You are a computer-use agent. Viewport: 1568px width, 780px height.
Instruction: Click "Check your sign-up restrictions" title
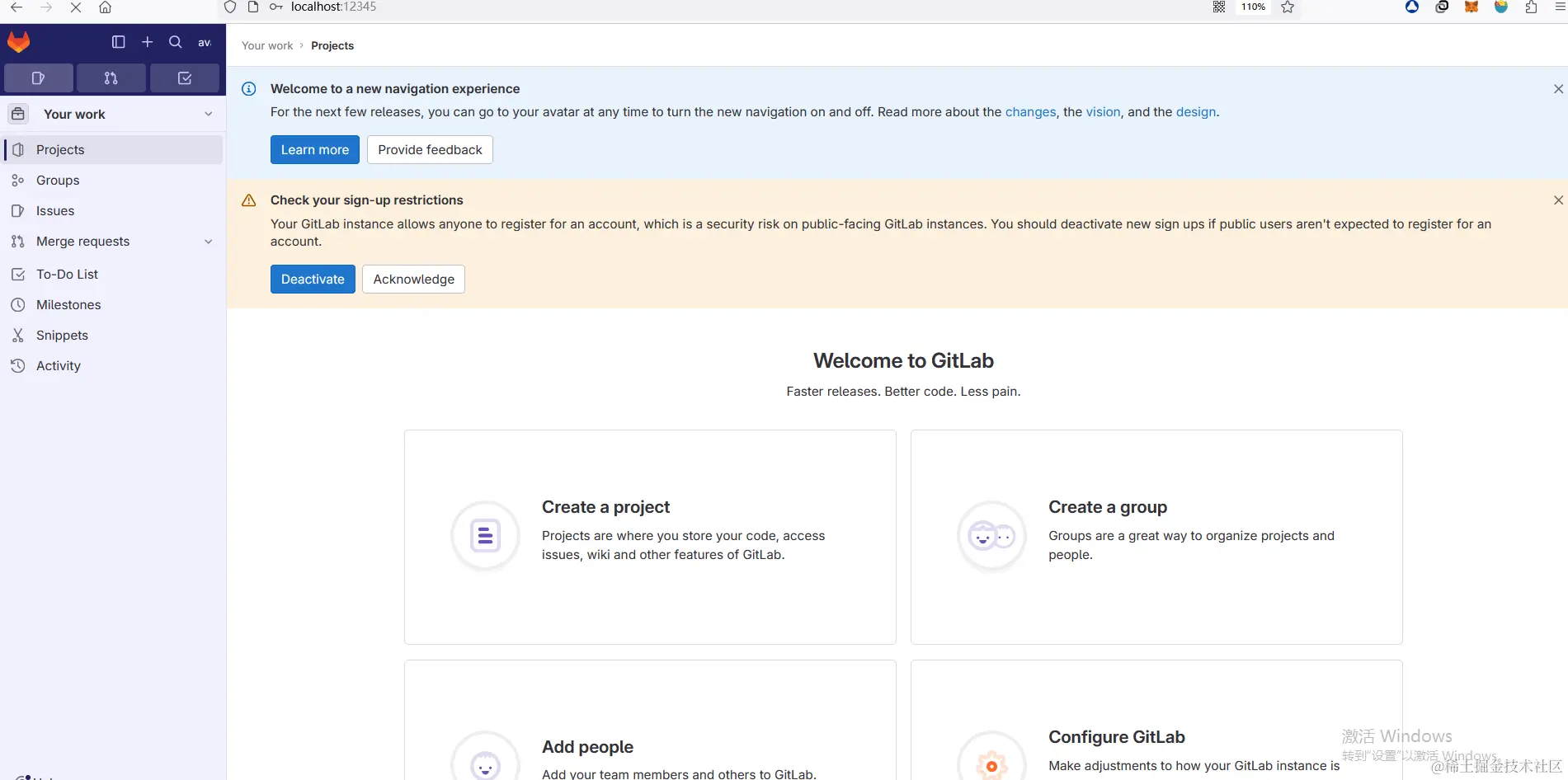367,200
